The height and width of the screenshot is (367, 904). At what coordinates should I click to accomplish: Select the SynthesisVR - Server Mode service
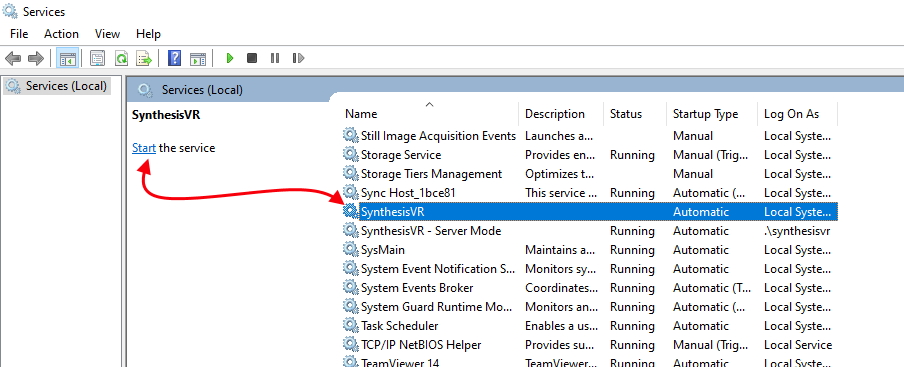(431, 230)
